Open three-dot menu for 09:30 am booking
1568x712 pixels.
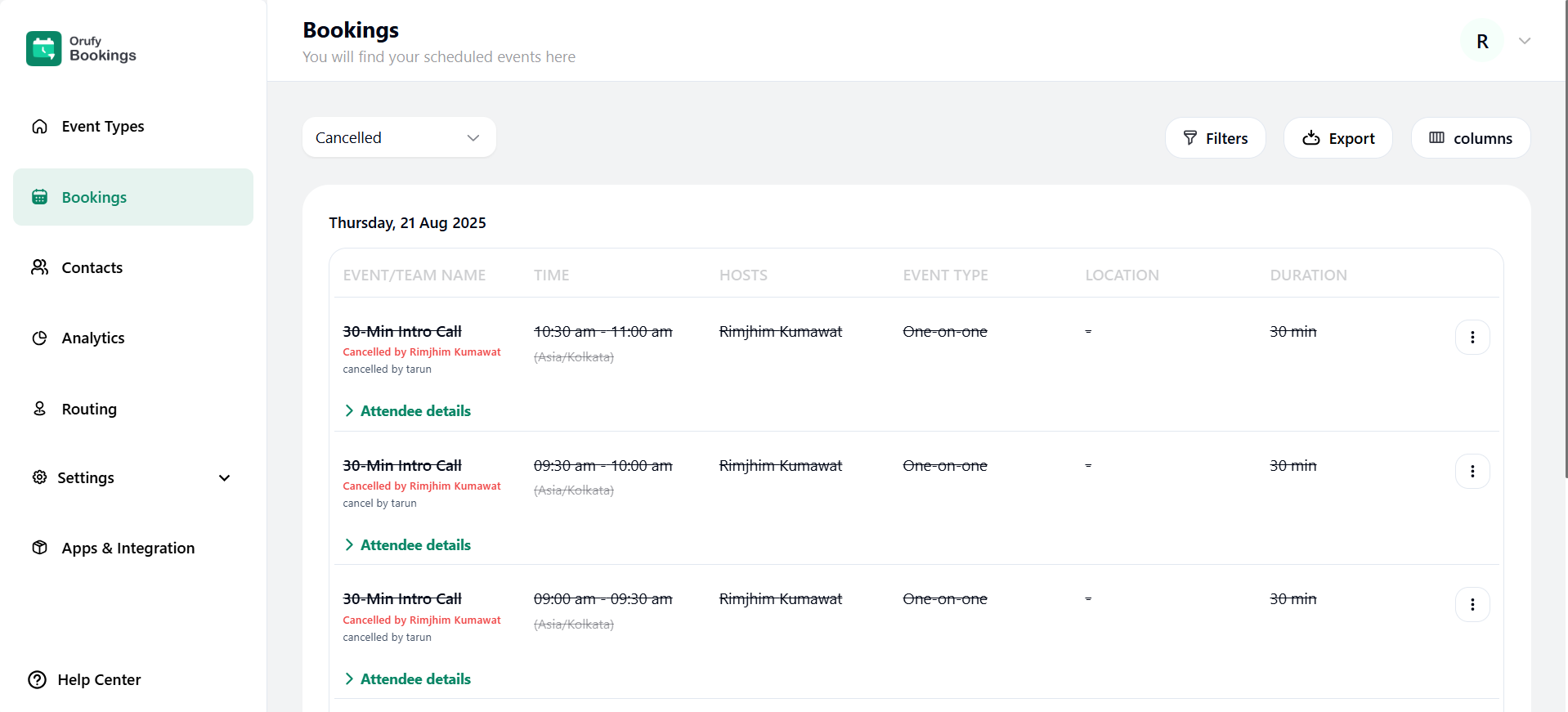point(1472,472)
